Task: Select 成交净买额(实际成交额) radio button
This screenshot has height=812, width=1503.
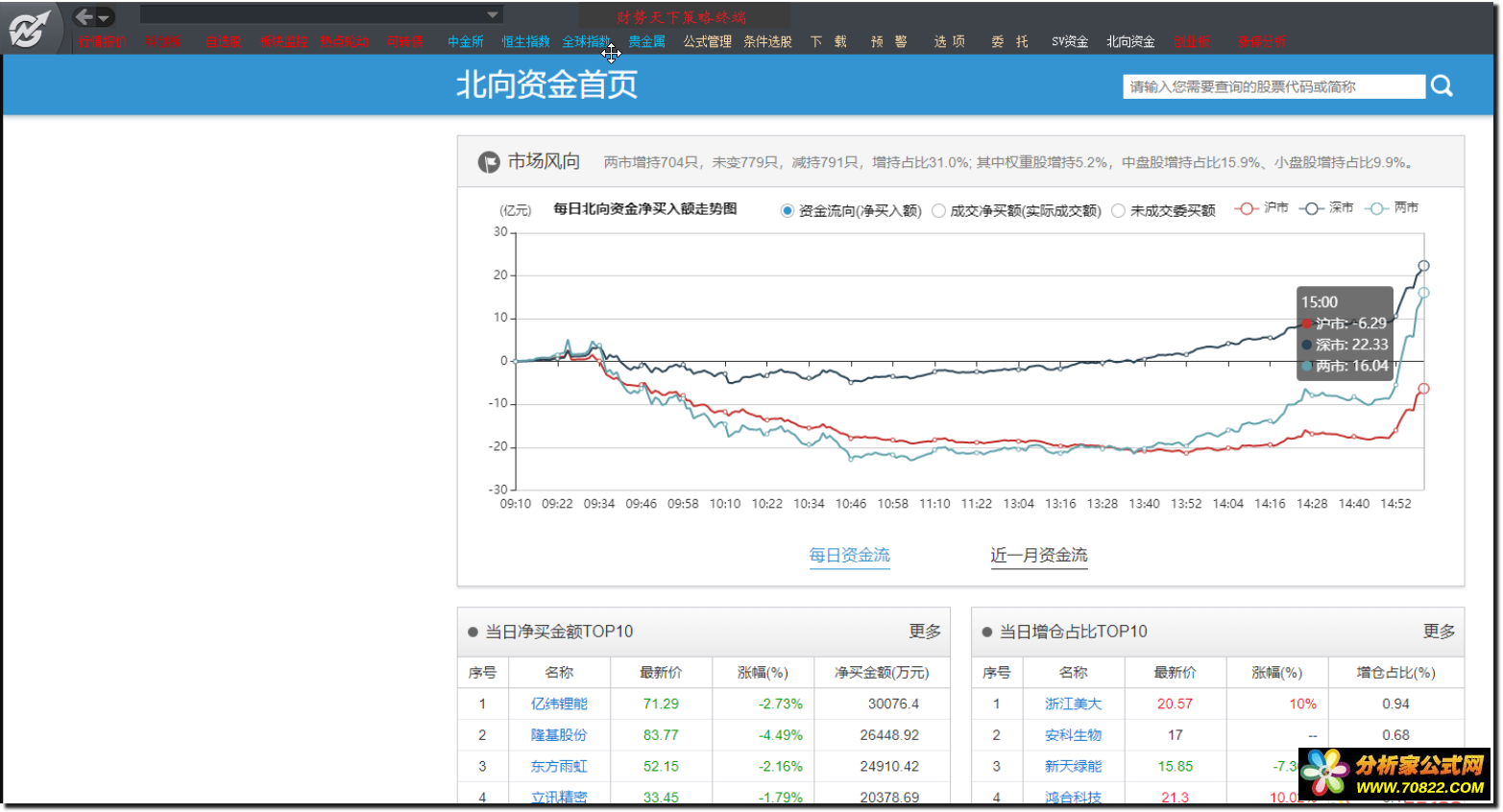Action: tap(939, 211)
